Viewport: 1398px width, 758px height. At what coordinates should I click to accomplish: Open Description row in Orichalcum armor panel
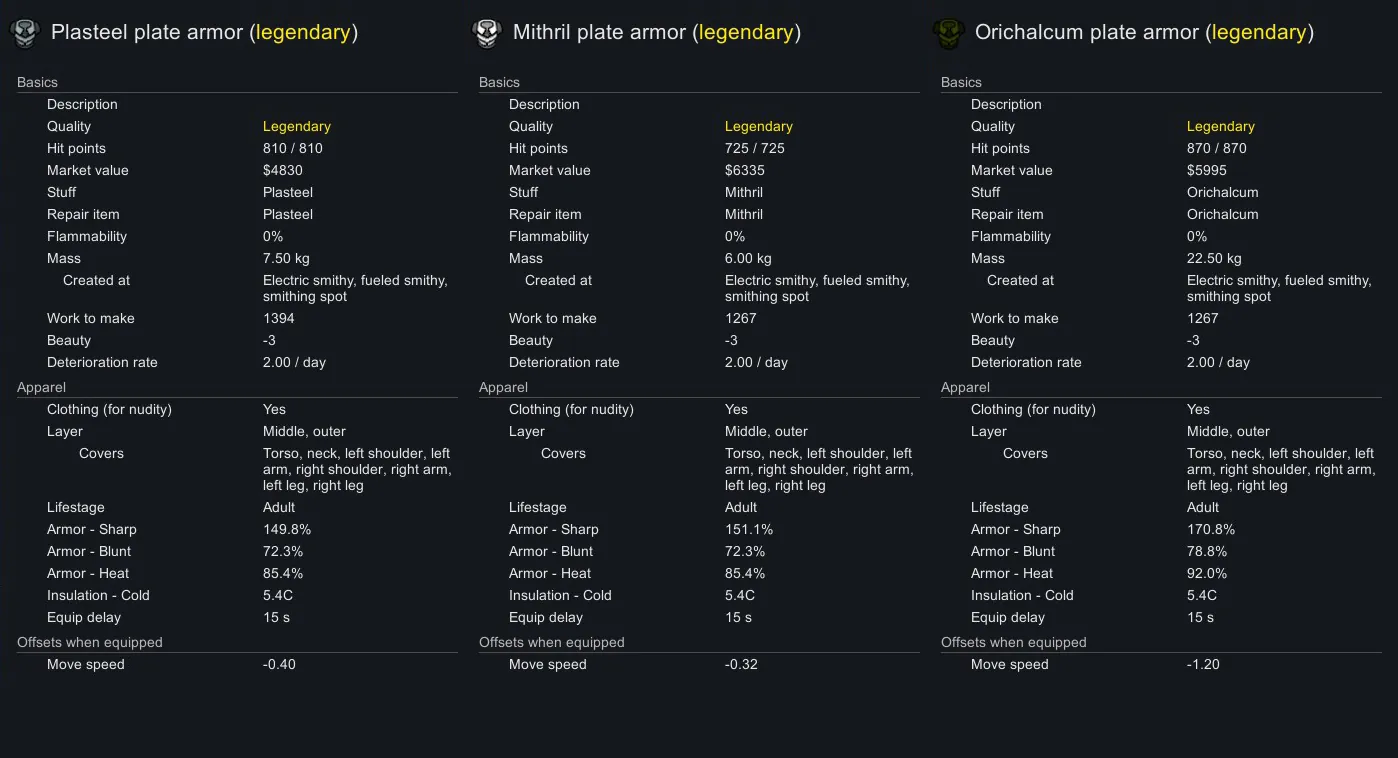[x=1006, y=104]
